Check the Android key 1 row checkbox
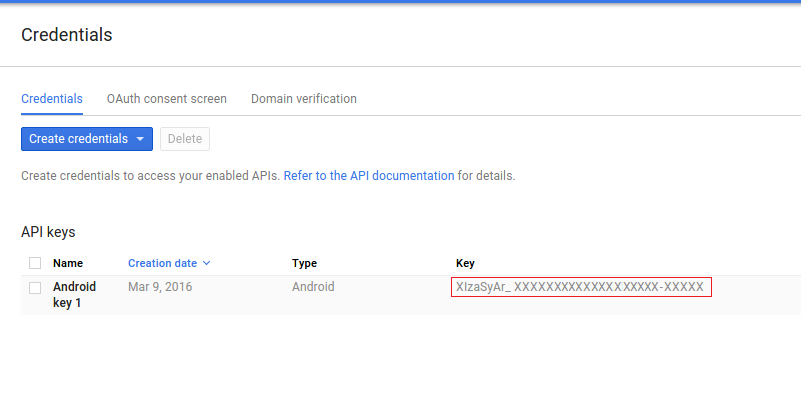 tap(35, 288)
